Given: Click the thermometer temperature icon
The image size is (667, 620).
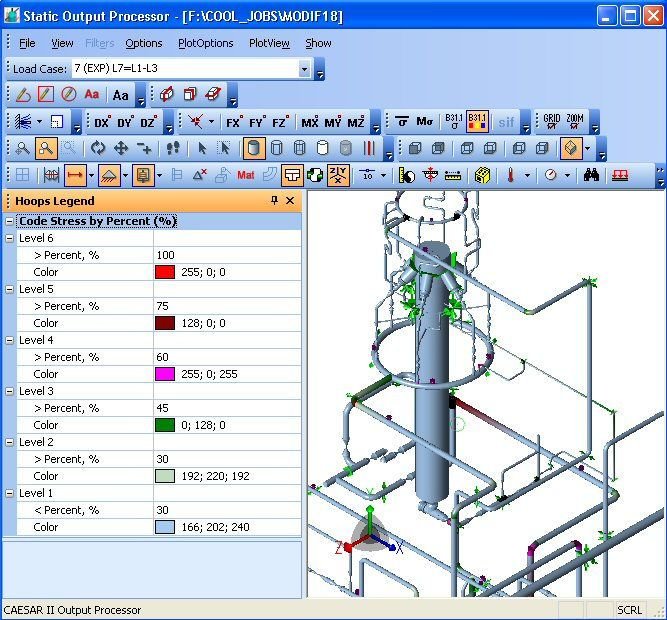Looking at the screenshot, I should coord(510,175).
